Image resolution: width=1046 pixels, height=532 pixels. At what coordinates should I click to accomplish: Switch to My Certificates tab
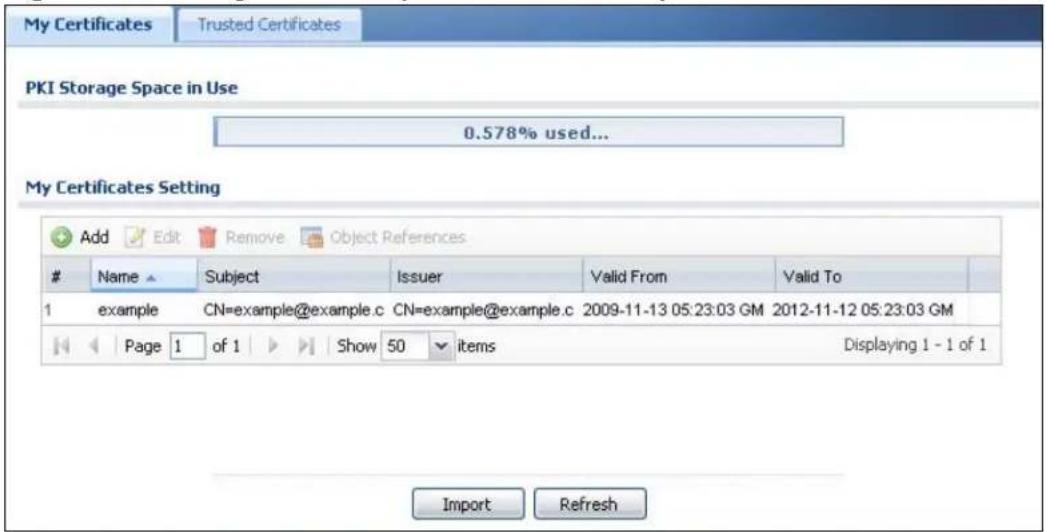tap(88, 25)
